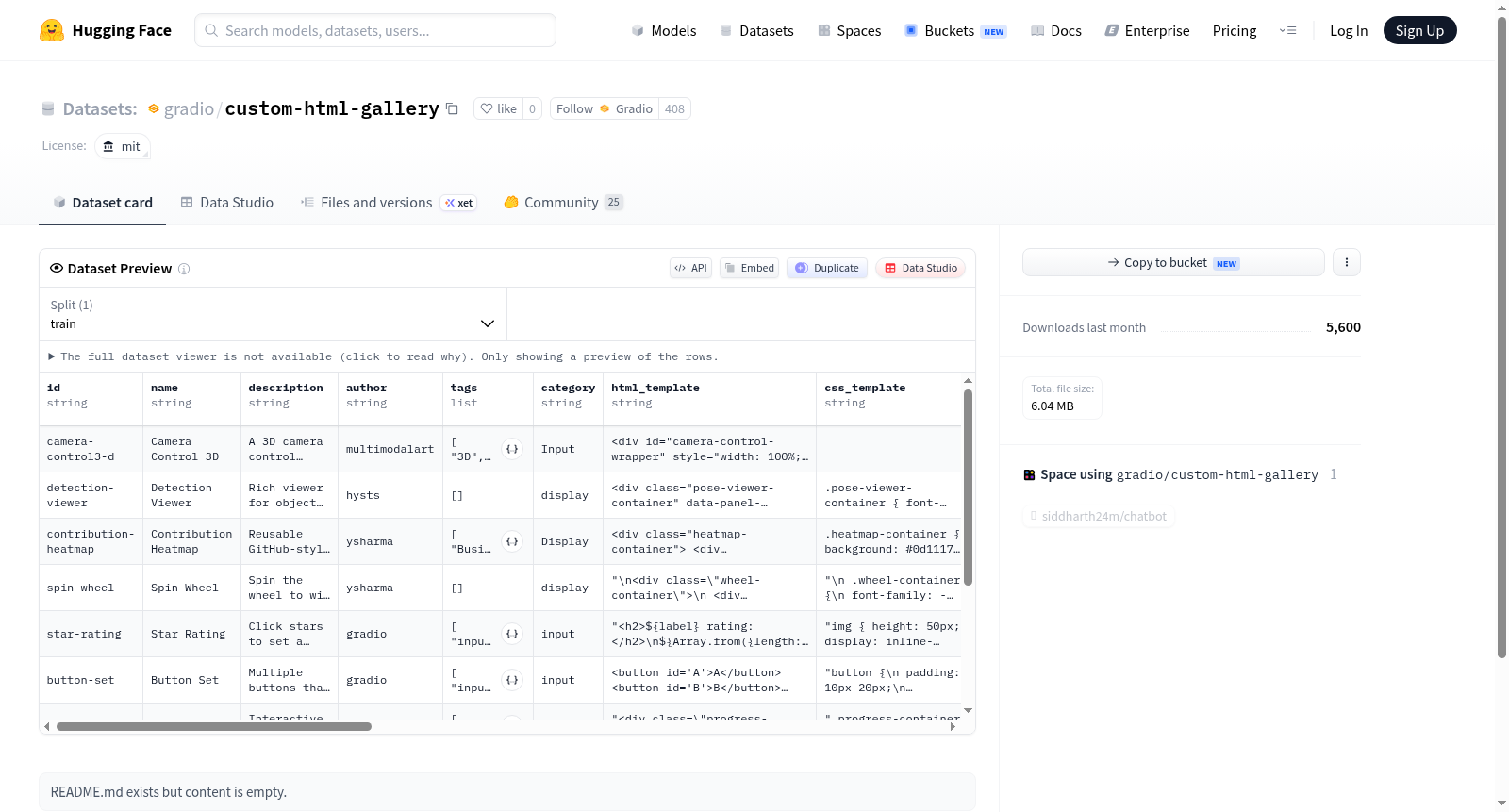Click the Dataset Preview info icon
The height and width of the screenshot is (812, 1509).
click(184, 269)
